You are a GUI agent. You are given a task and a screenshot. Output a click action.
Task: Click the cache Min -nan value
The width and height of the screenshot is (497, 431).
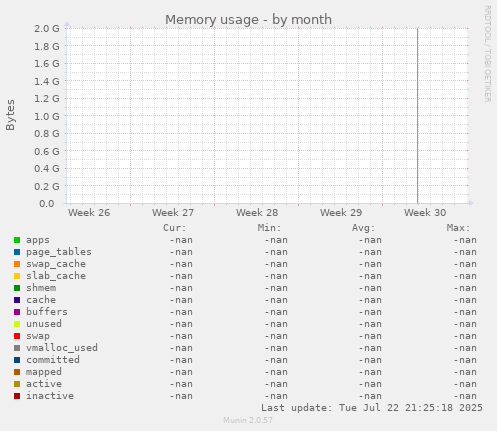pos(276,300)
